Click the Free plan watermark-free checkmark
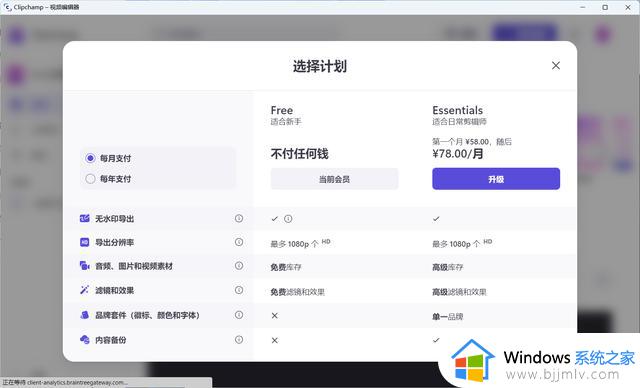The image size is (640, 388). pyautogui.click(x=275, y=219)
